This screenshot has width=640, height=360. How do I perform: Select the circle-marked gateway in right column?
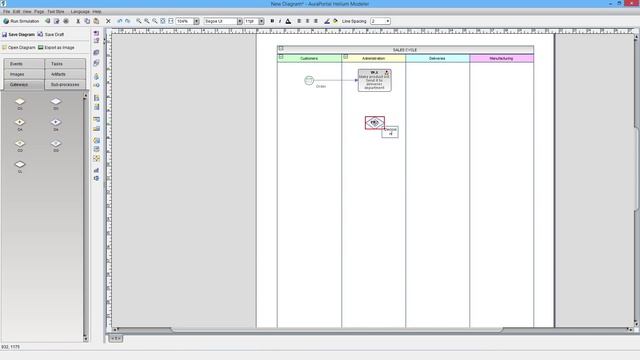pos(56,143)
